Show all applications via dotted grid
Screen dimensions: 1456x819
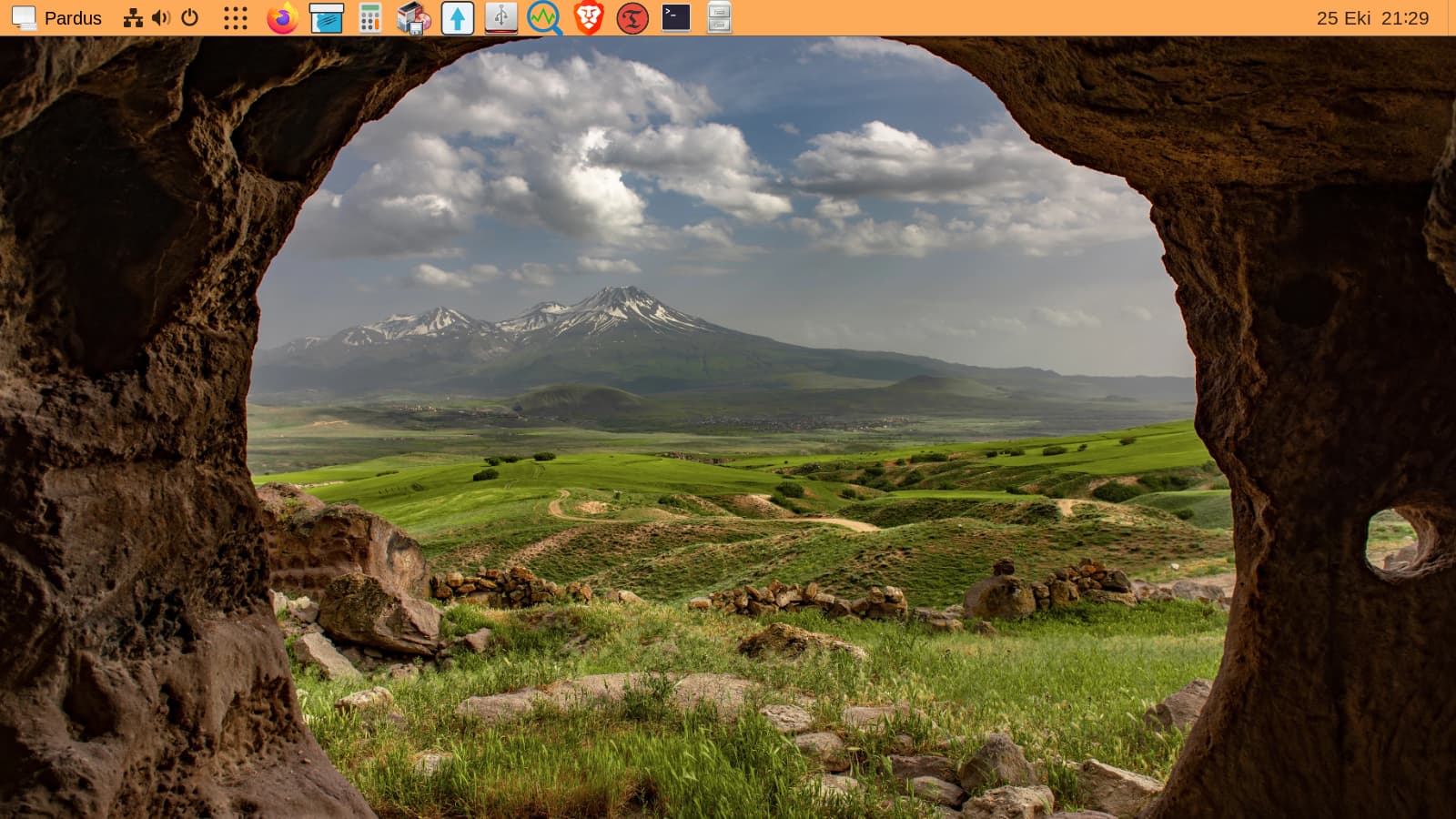point(236,18)
